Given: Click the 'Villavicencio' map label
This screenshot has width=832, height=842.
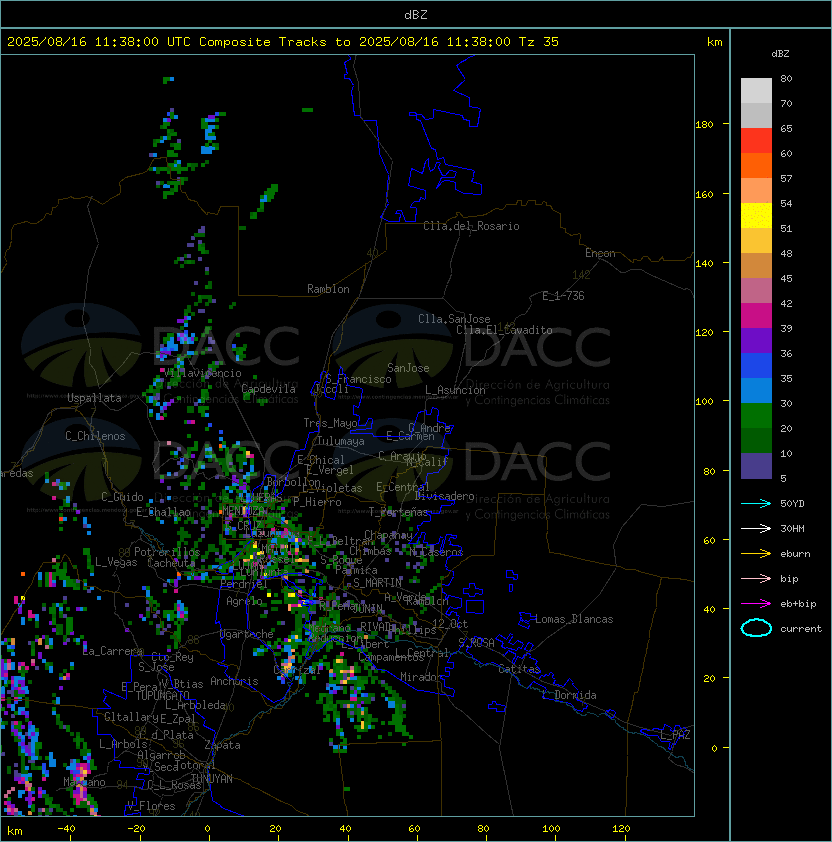Looking at the screenshot, I should click(202, 373).
